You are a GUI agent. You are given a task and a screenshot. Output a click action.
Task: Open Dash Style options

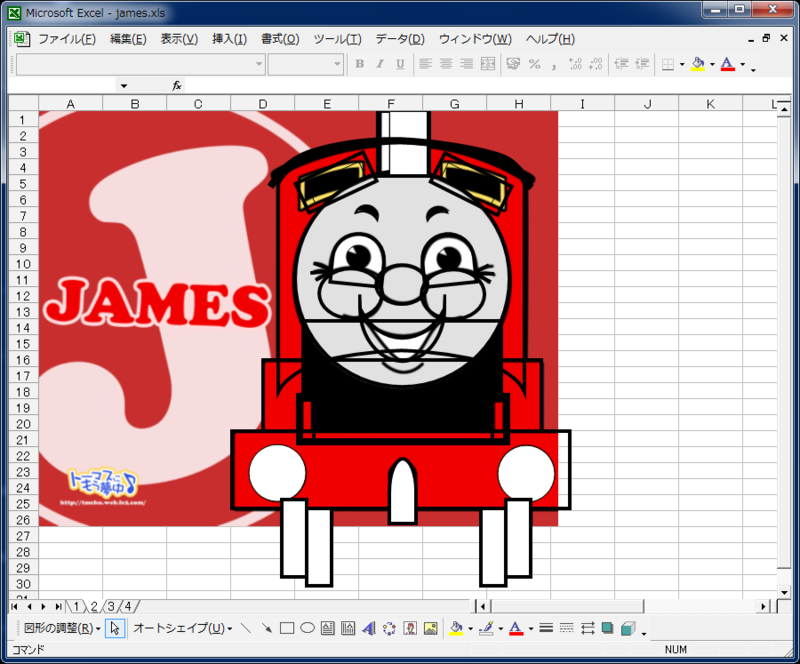[566, 628]
